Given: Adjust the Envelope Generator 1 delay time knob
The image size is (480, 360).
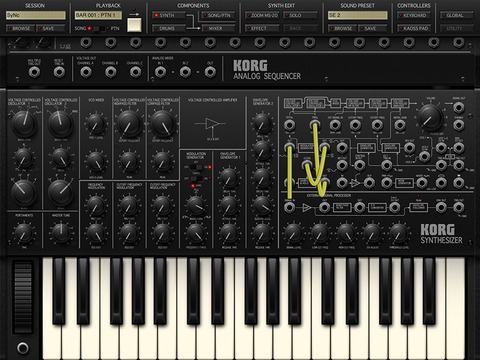Looking at the screenshot, I should [229, 178].
